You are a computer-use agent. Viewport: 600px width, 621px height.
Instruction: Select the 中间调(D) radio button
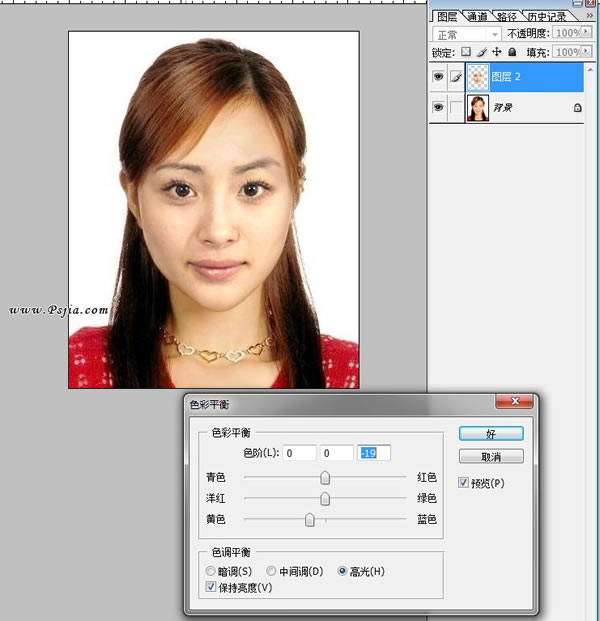(x=271, y=571)
